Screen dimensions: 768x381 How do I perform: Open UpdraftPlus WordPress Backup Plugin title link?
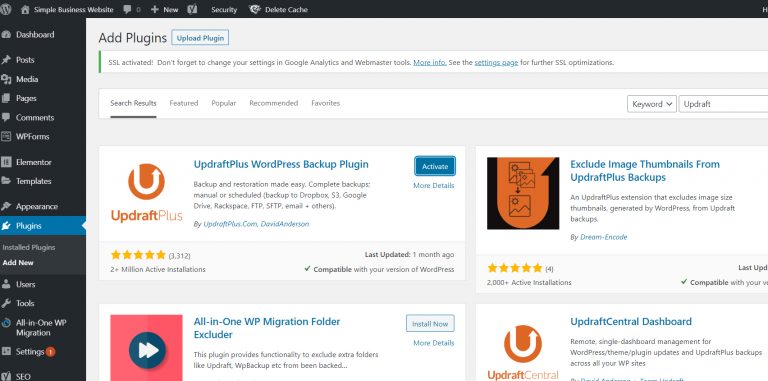[281, 165]
